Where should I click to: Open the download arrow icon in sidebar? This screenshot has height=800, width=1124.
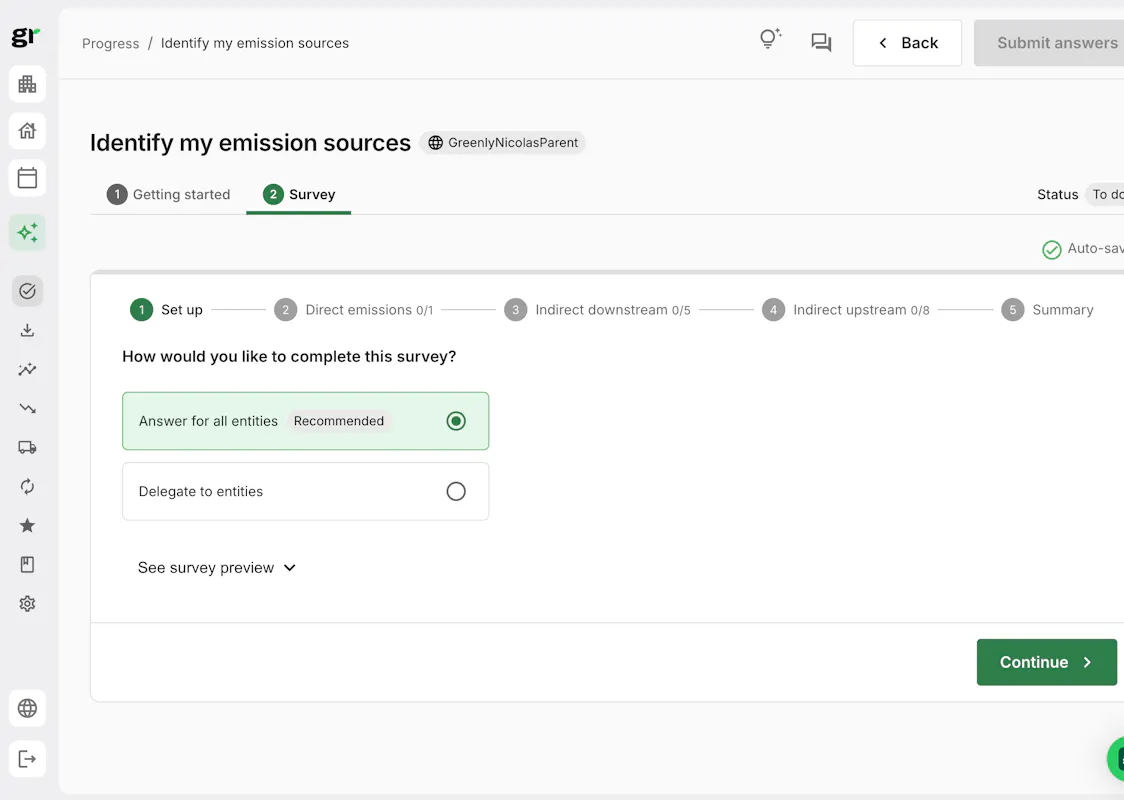pos(27,330)
